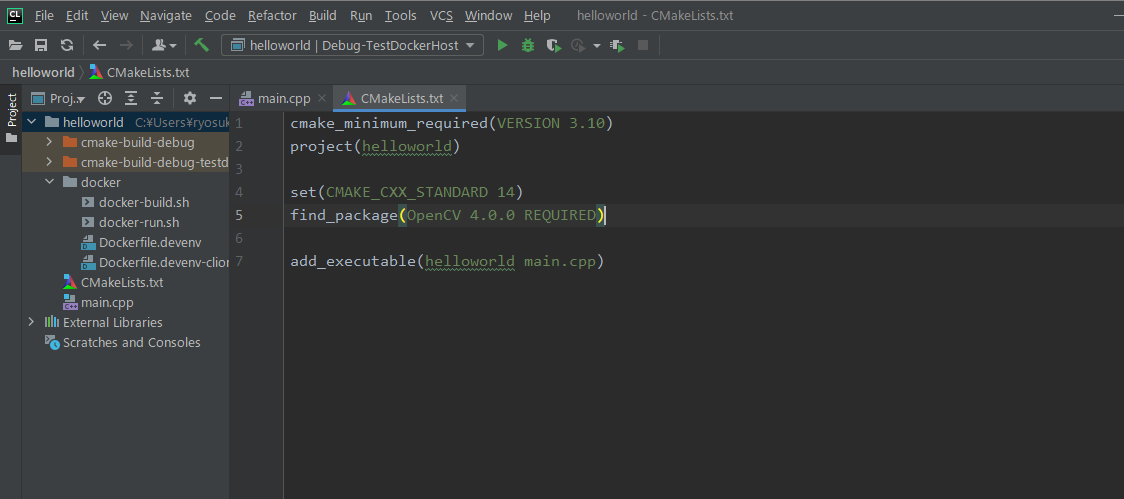Close the CMakeLists.txt editor tab
Screen dimensions: 1124x499
click(x=454, y=98)
